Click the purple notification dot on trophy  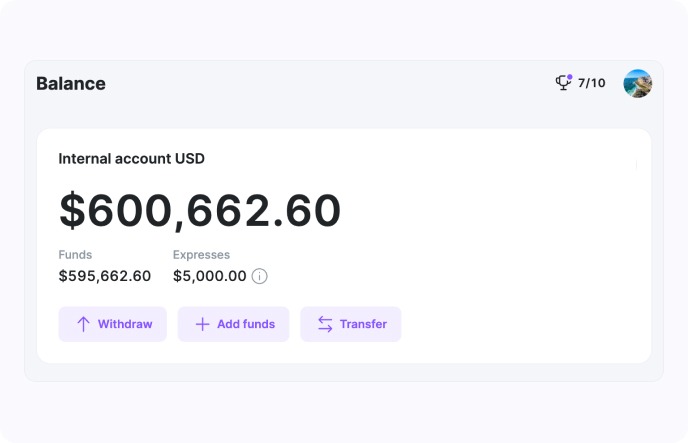pos(569,77)
